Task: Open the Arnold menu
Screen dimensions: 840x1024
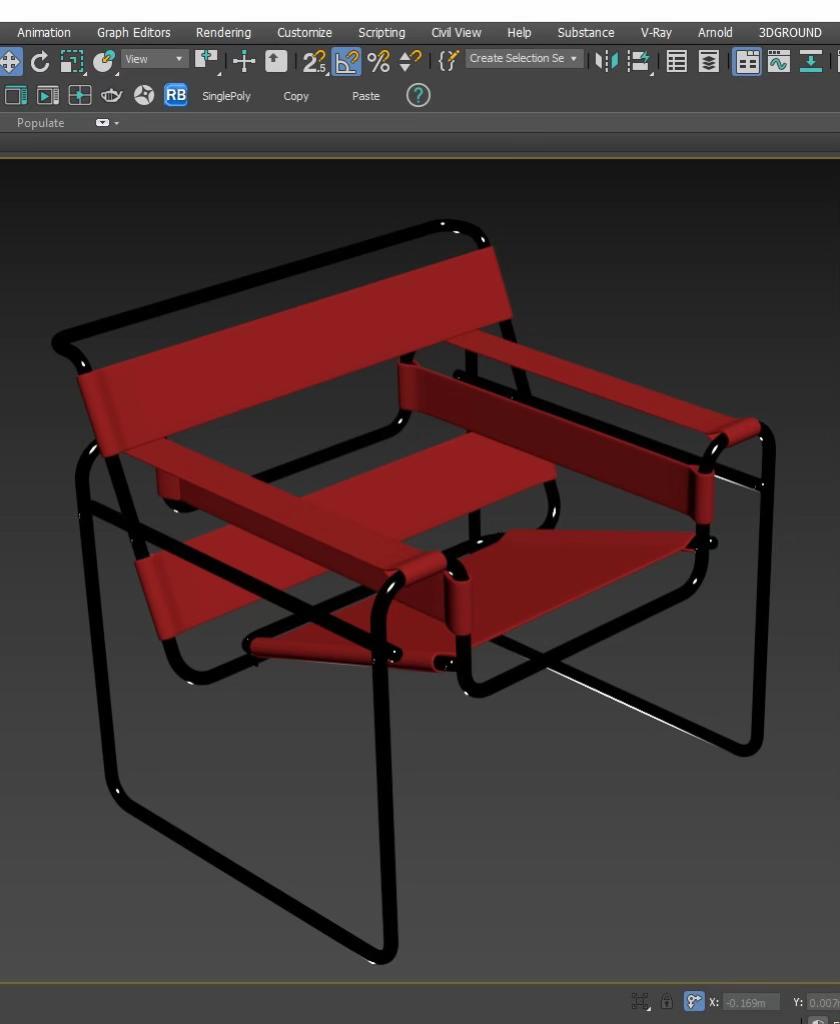Action: (715, 33)
